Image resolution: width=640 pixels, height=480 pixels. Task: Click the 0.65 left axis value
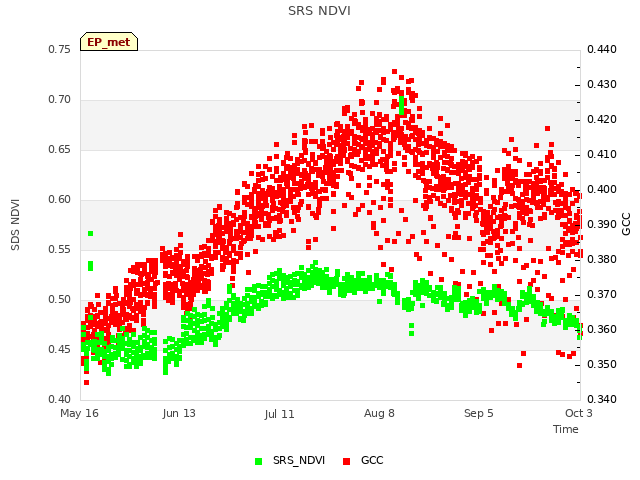tap(60, 149)
